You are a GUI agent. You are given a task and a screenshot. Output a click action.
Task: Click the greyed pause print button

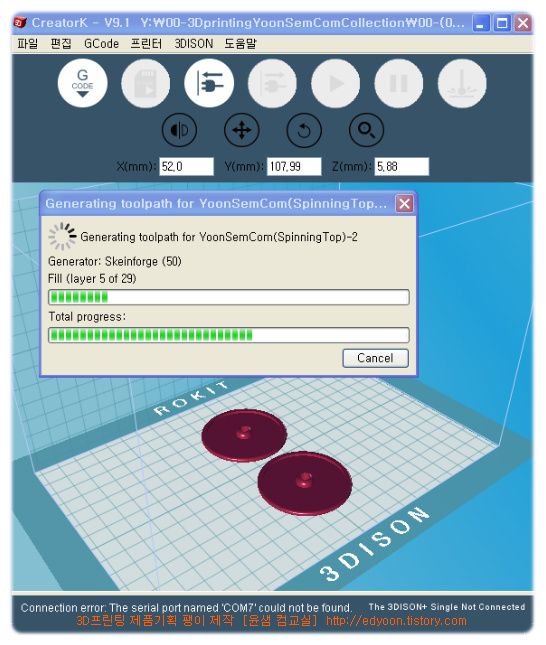(399, 83)
